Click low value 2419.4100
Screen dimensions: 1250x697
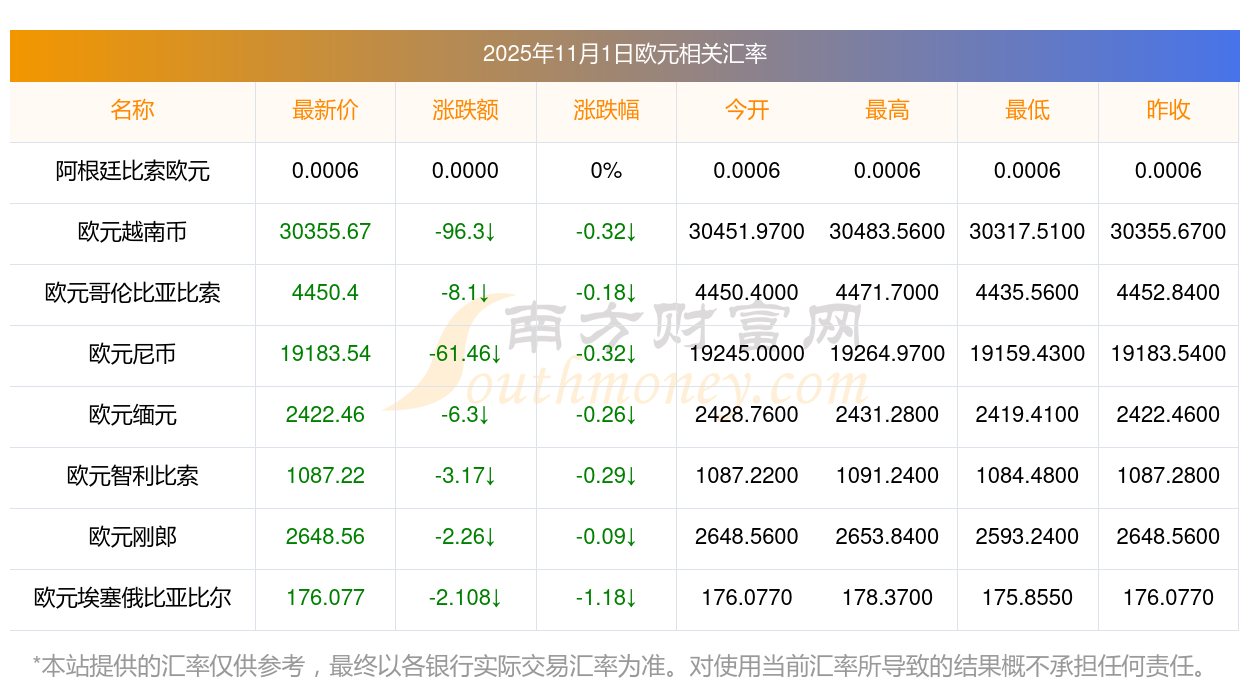[1027, 415]
